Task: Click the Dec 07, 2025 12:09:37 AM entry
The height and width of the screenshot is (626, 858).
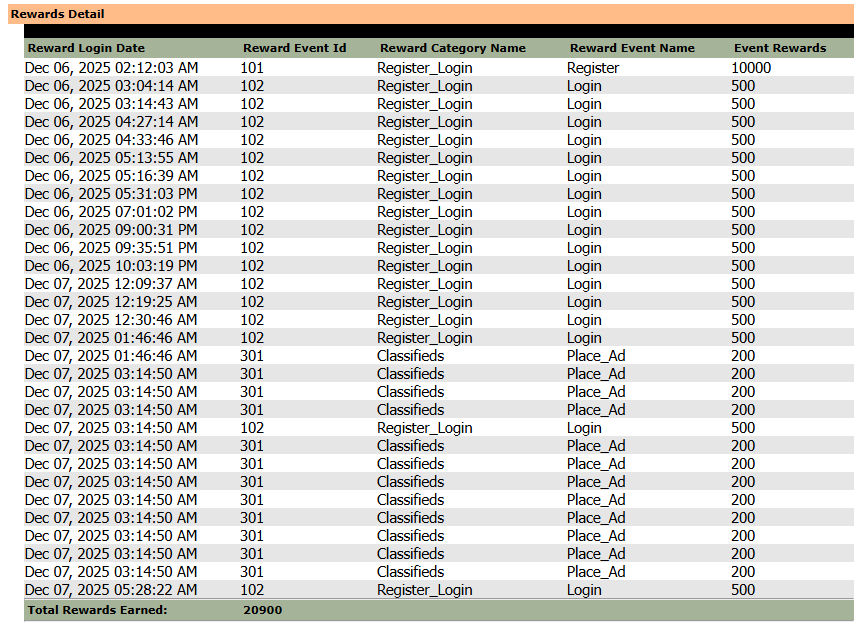Action: pos(111,284)
